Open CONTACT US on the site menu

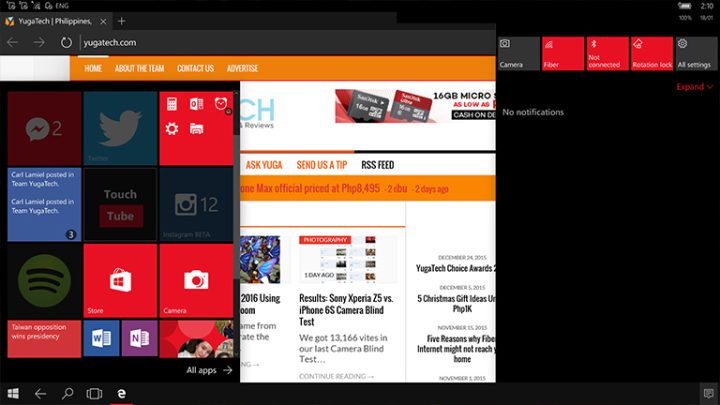195,68
